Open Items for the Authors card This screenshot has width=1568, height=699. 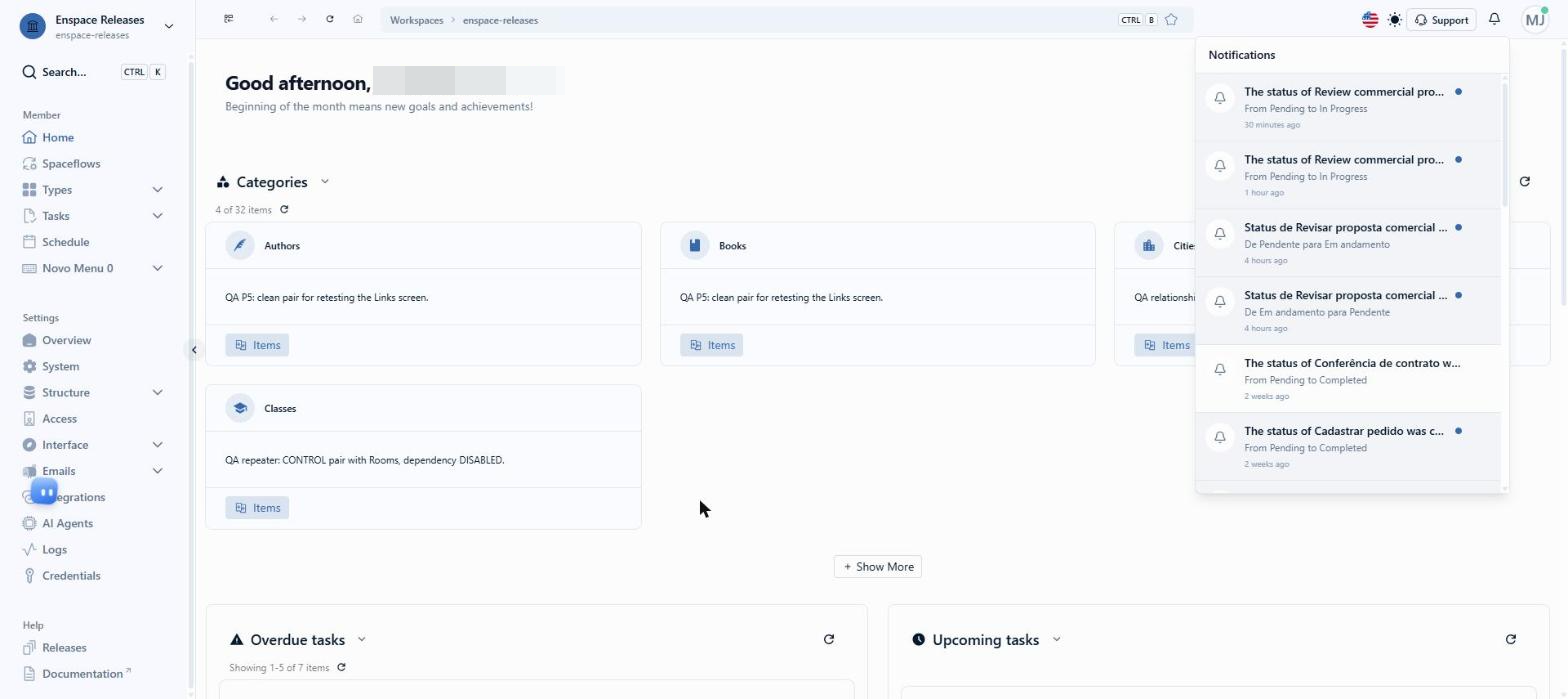[257, 345]
